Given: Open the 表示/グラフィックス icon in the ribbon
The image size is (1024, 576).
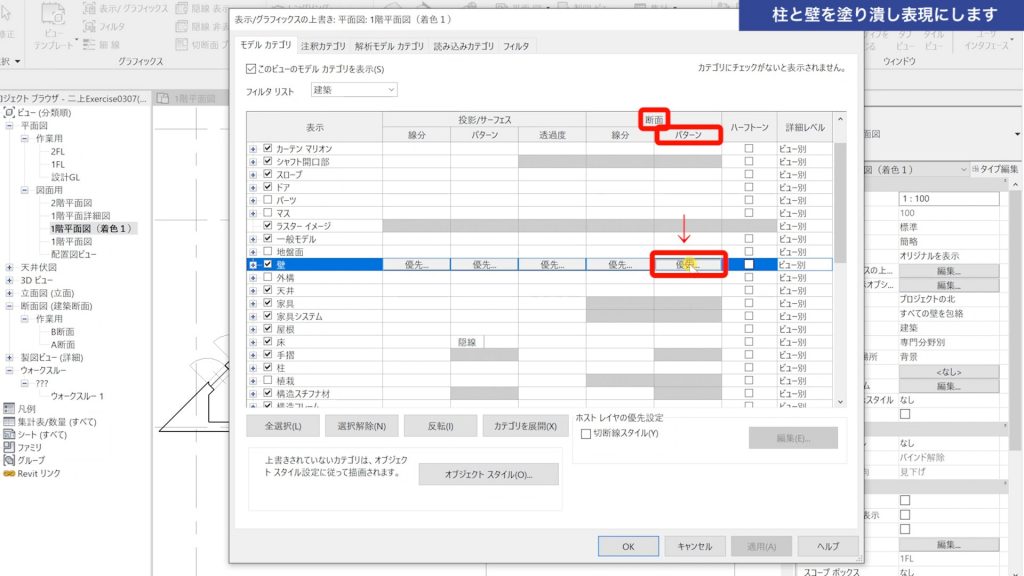Looking at the screenshot, I should [88, 10].
